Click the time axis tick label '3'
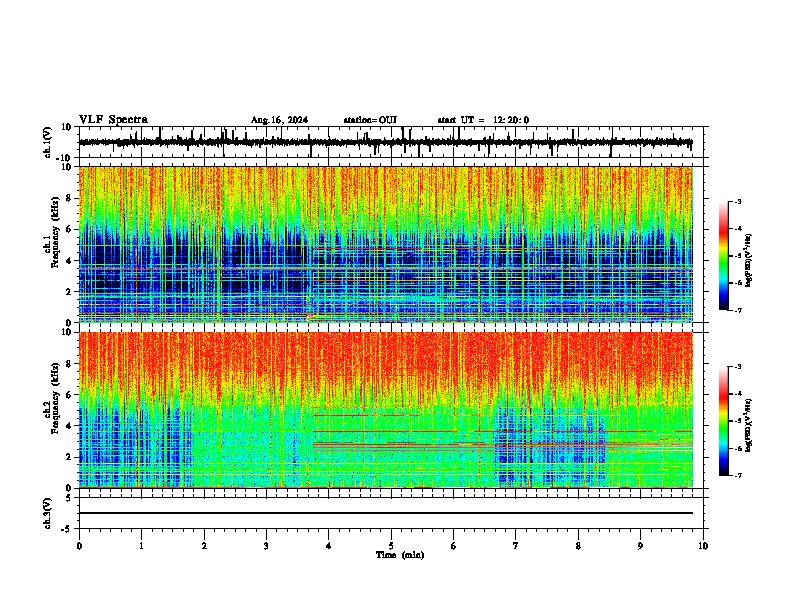 [266, 546]
